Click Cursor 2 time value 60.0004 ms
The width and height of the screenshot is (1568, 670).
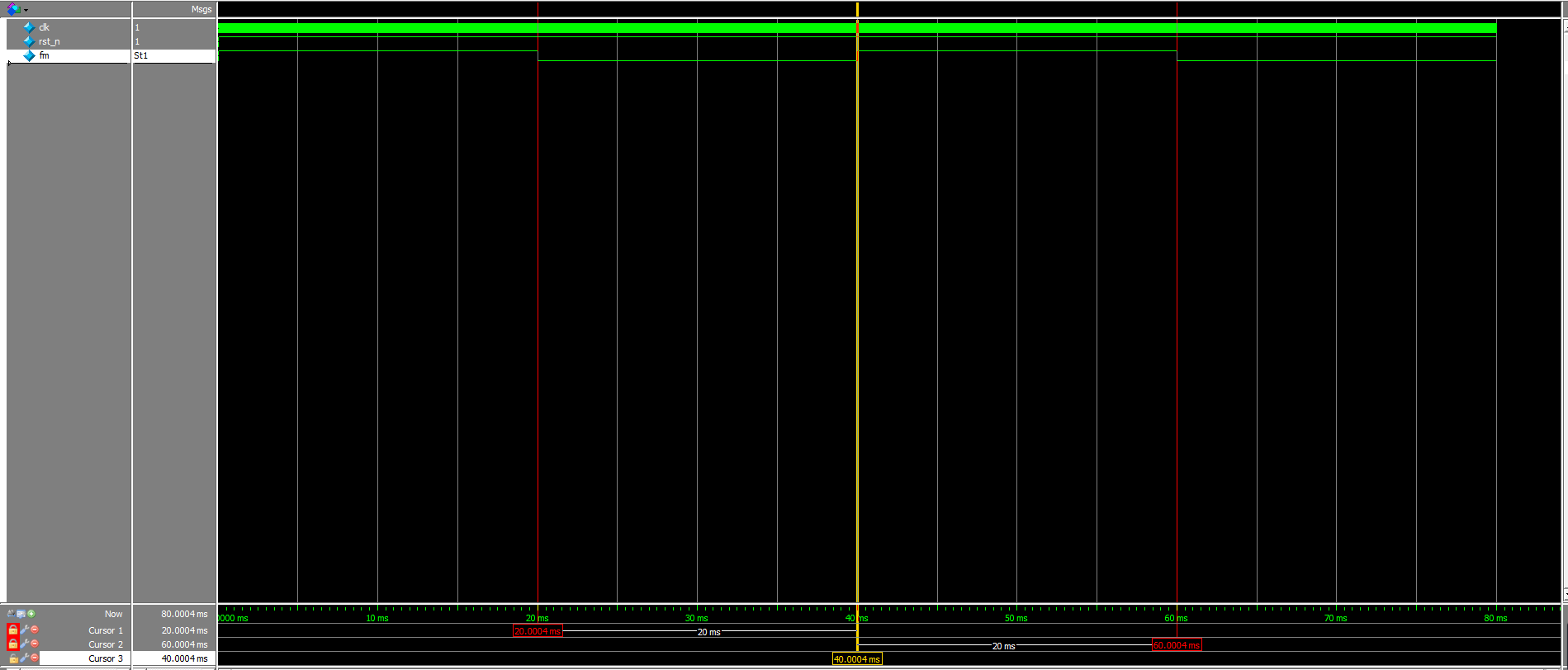[184, 644]
